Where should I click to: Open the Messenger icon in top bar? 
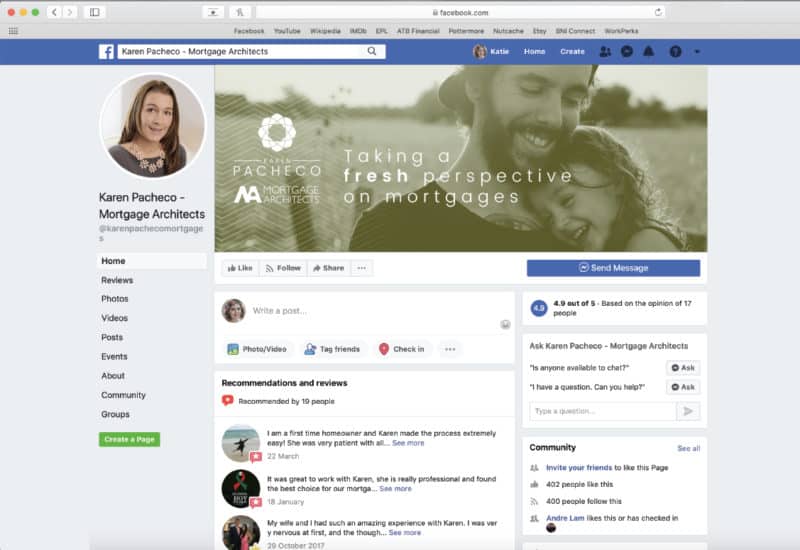[x=627, y=51]
